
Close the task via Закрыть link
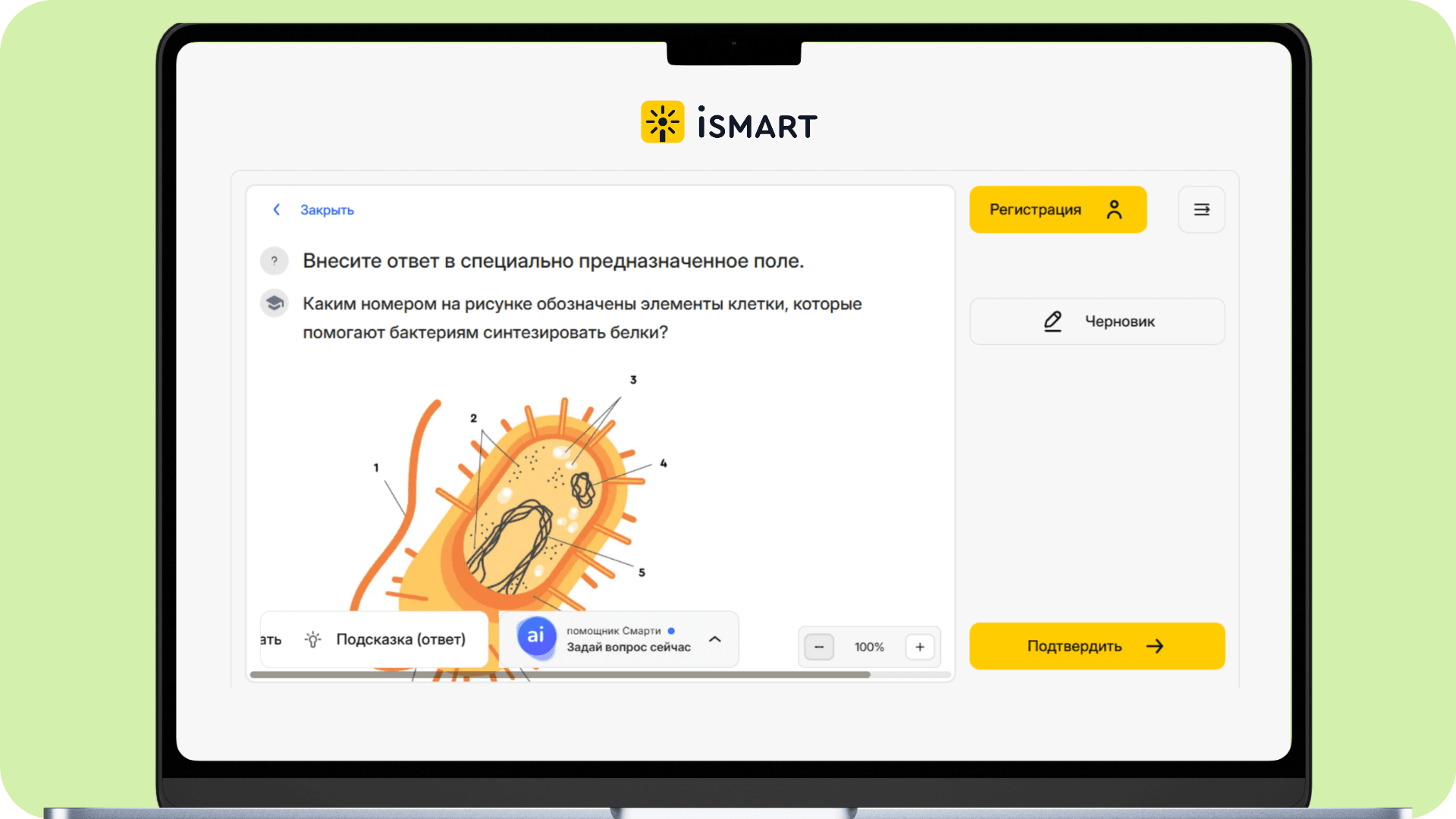tap(327, 210)
